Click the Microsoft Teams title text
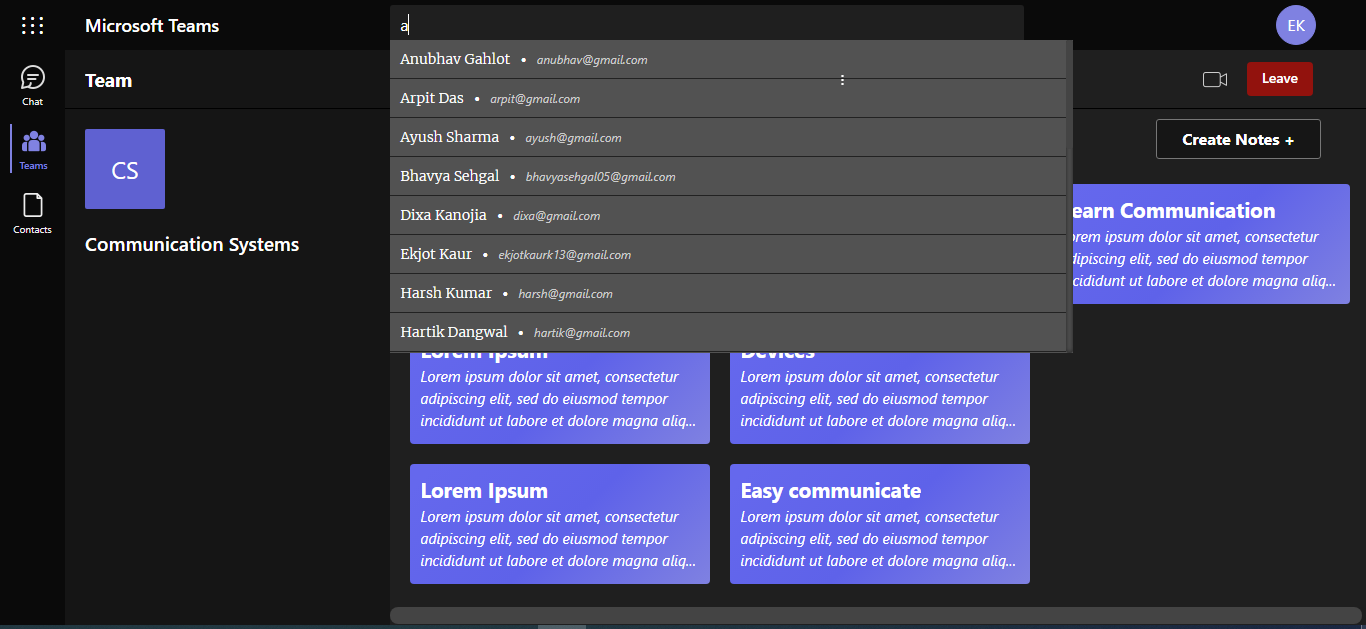 click(x=152, y=26)
